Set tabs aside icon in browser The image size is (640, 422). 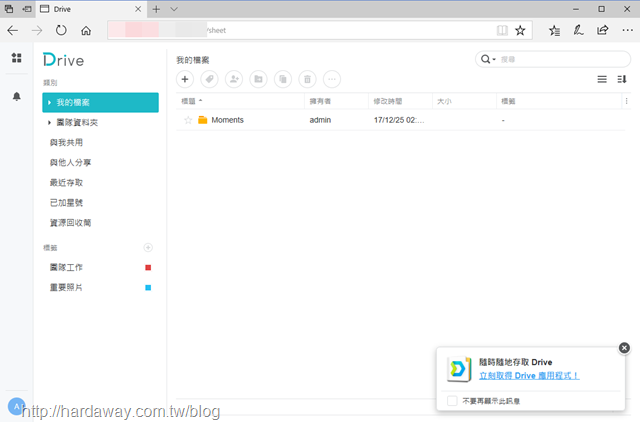(26, 9)
